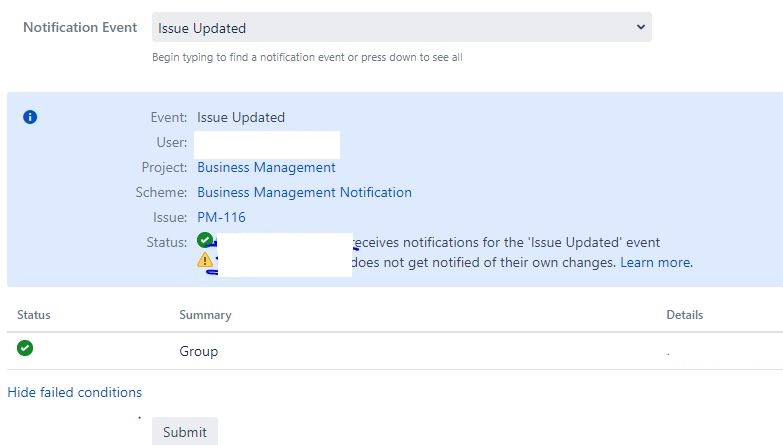Click the 'User:' label in info panel
This screenshot has height=445, width=783.
coord(172,142)
